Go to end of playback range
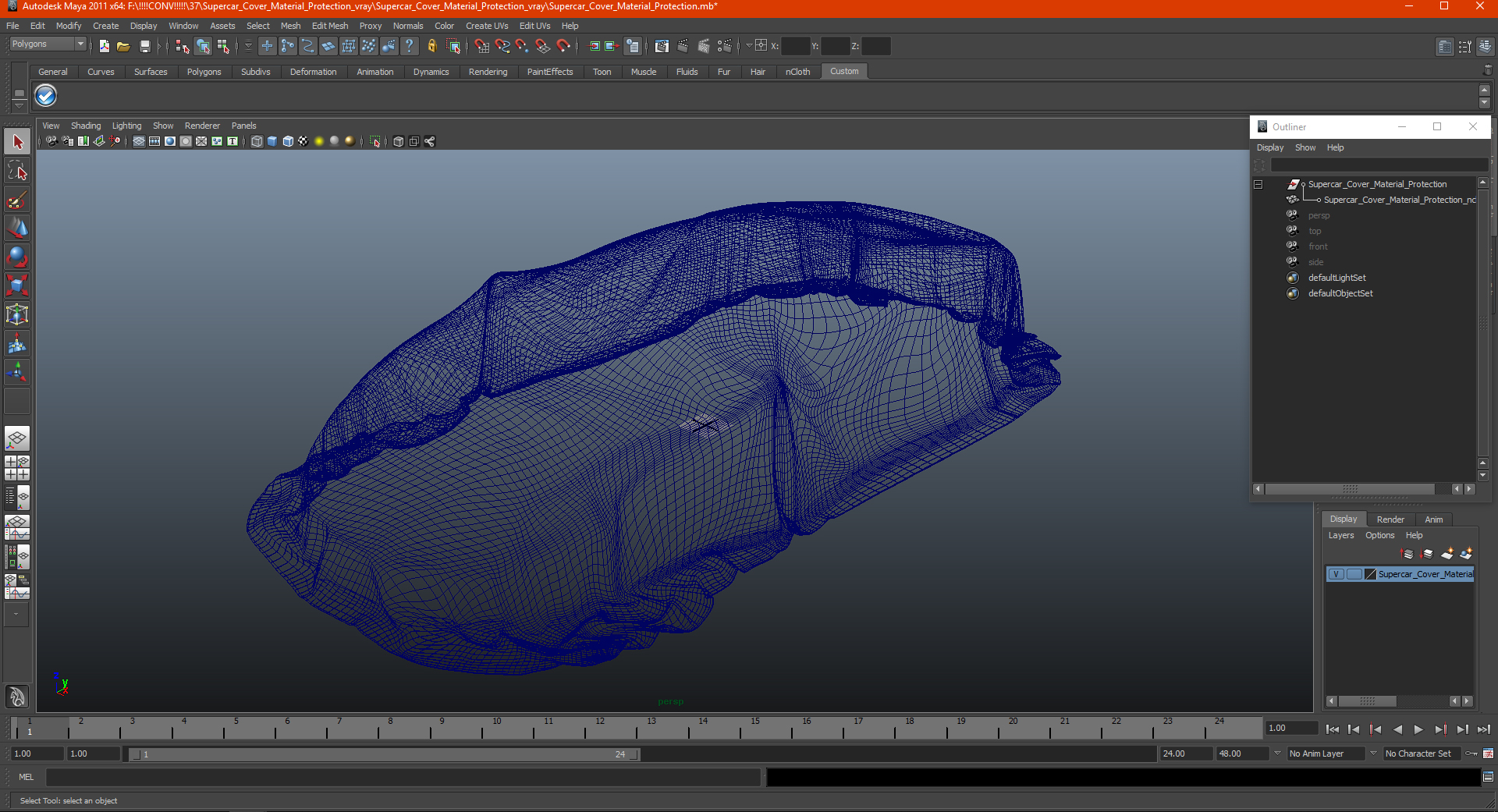 pos(1483,729)
